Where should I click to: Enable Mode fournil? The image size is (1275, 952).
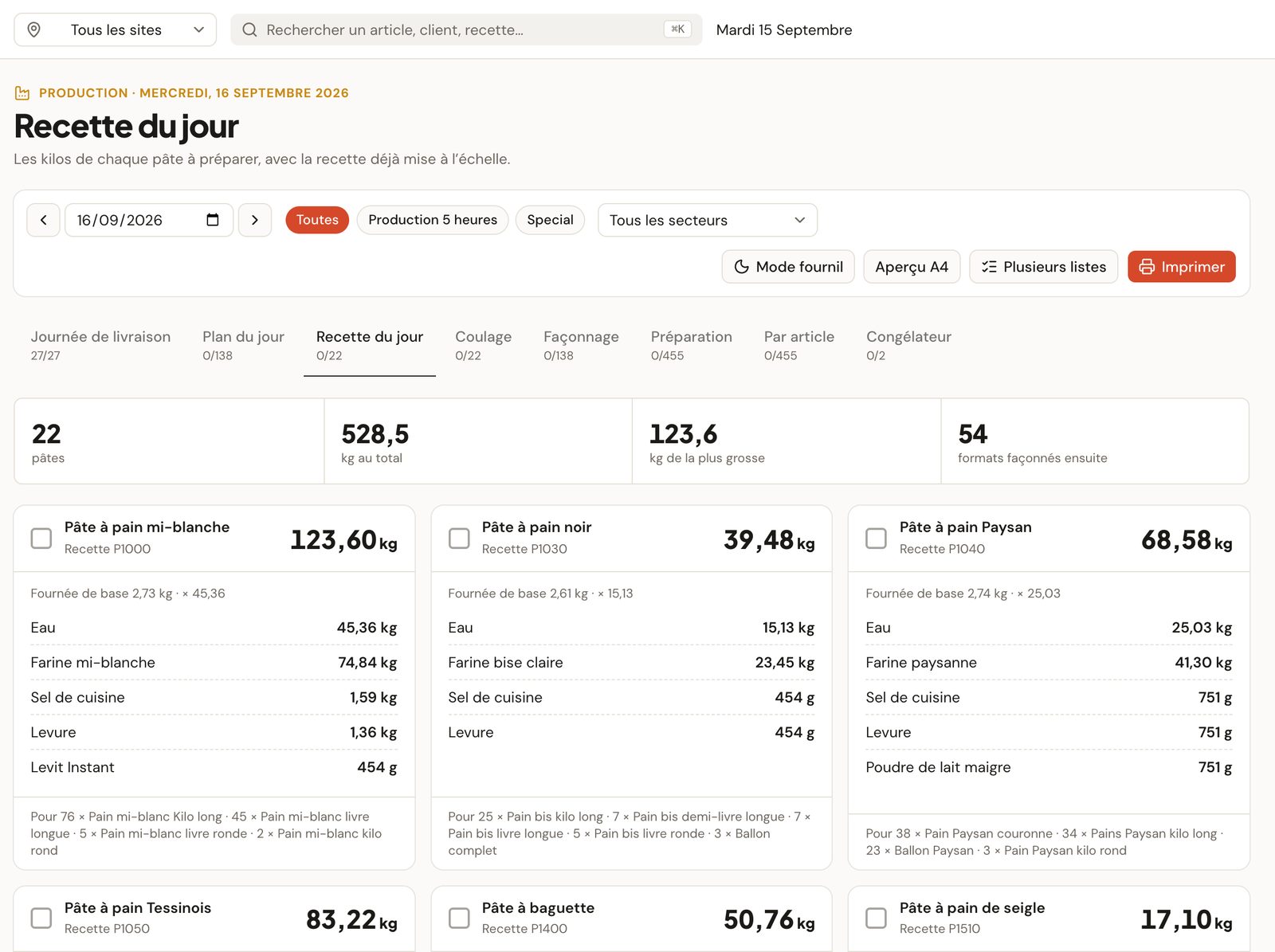[788, 267]
